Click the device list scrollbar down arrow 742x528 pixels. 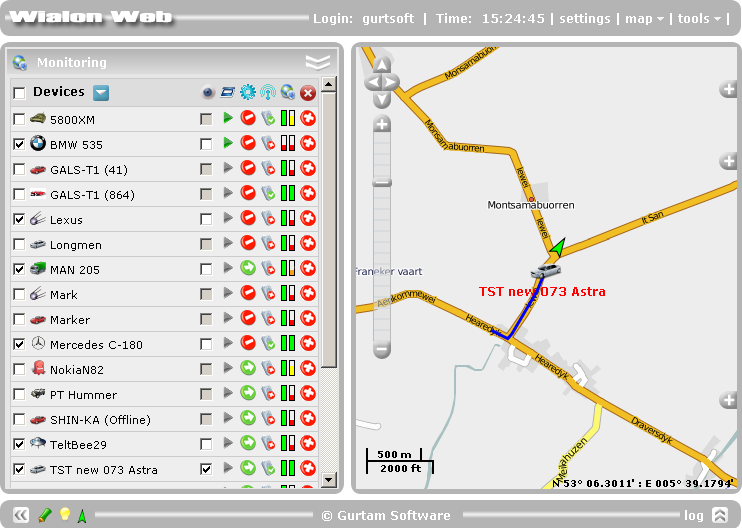pyautogui.click(x=328, y=480)
